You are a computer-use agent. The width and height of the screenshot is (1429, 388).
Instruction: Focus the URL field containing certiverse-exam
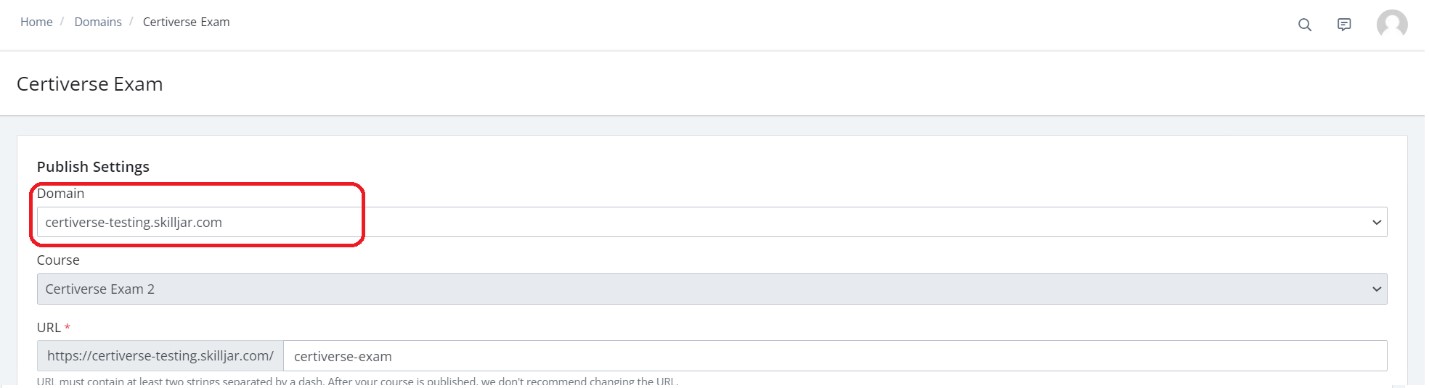point(835,355)
